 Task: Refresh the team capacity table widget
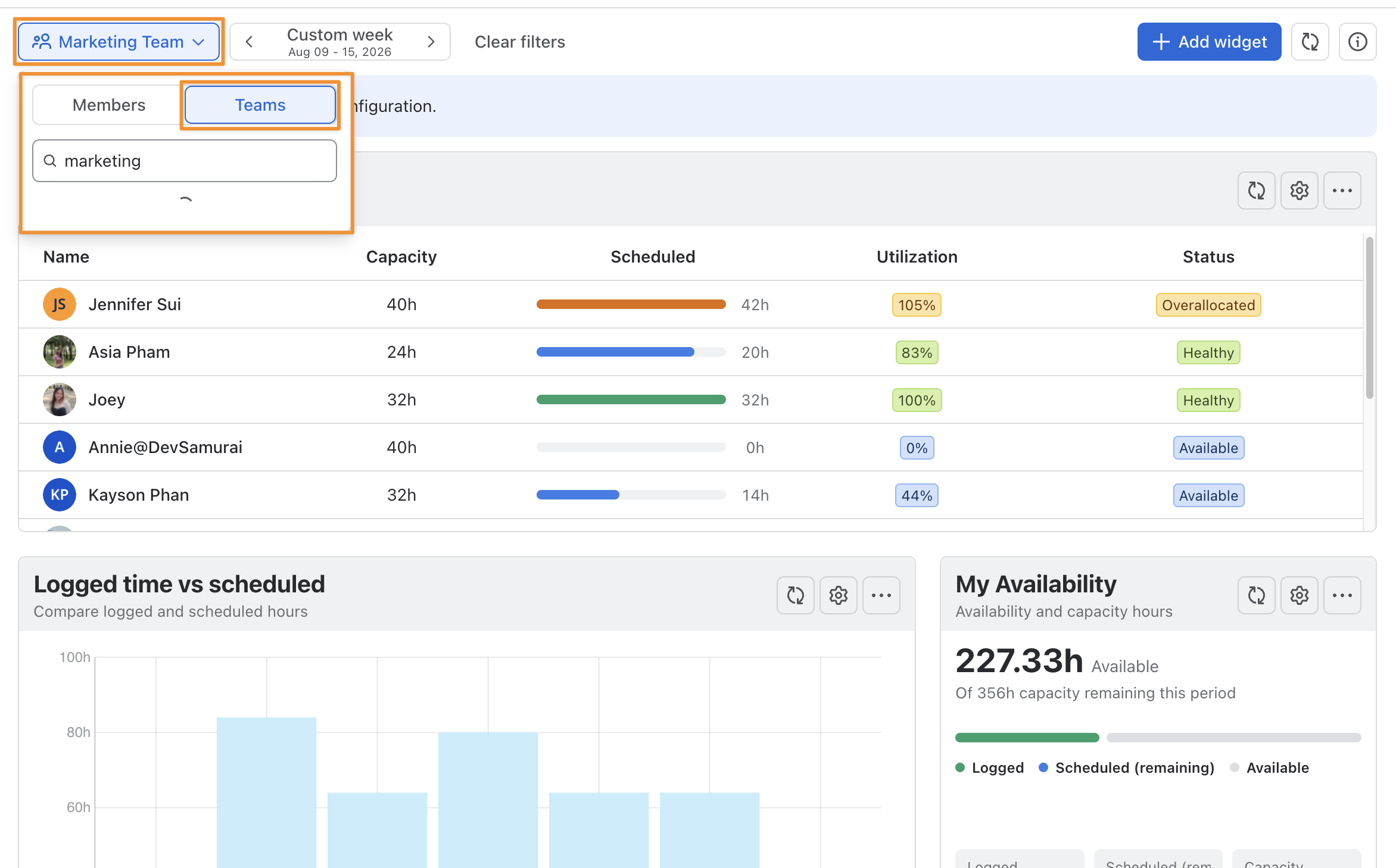point(1256,191)
